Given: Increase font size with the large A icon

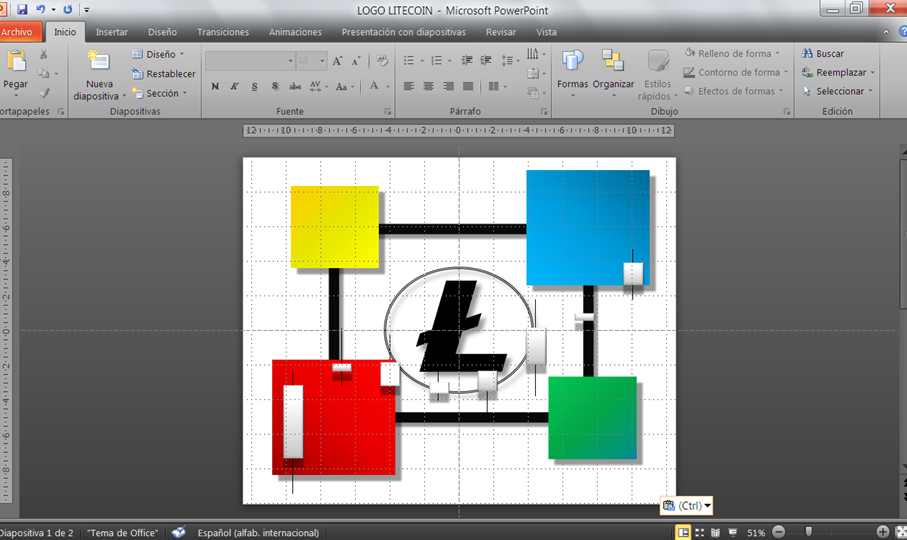Looking at the screenshot, I should (338, 61).
